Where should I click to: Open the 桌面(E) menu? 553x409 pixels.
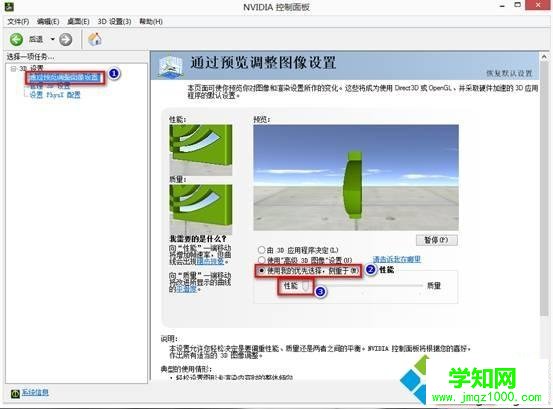coord(78,22)
